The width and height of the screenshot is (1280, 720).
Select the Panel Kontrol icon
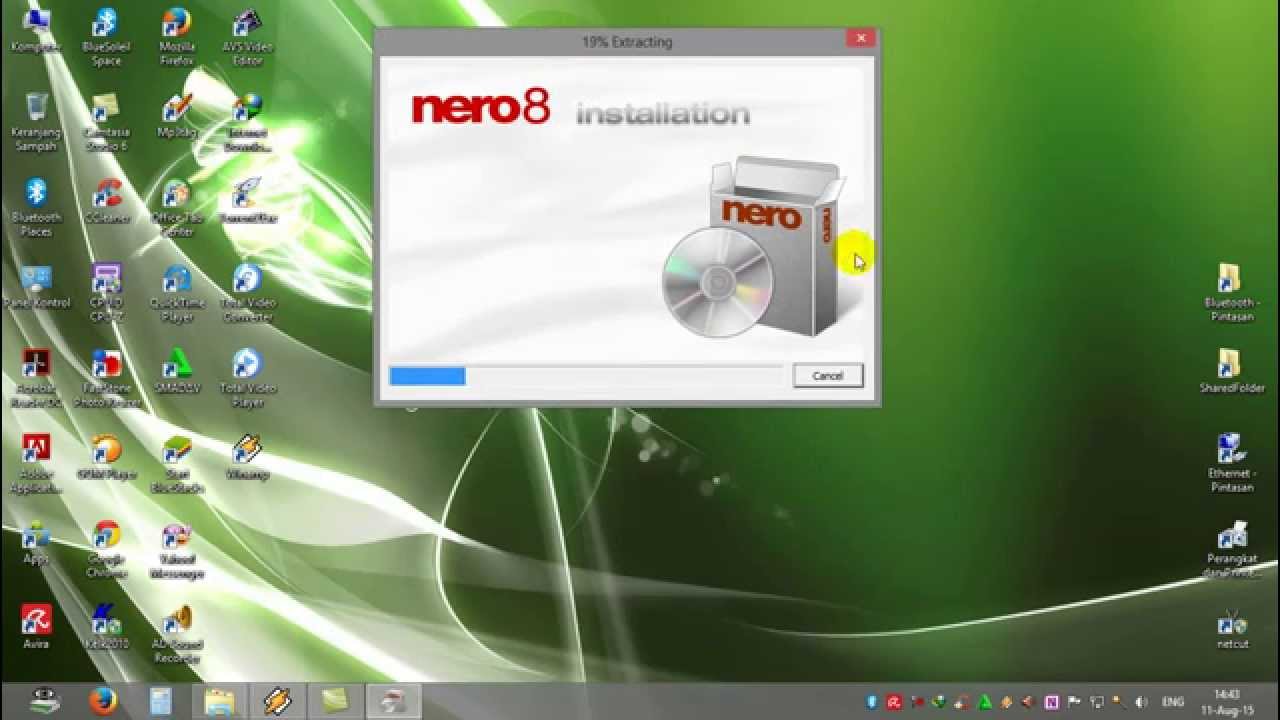coord(36,287)
